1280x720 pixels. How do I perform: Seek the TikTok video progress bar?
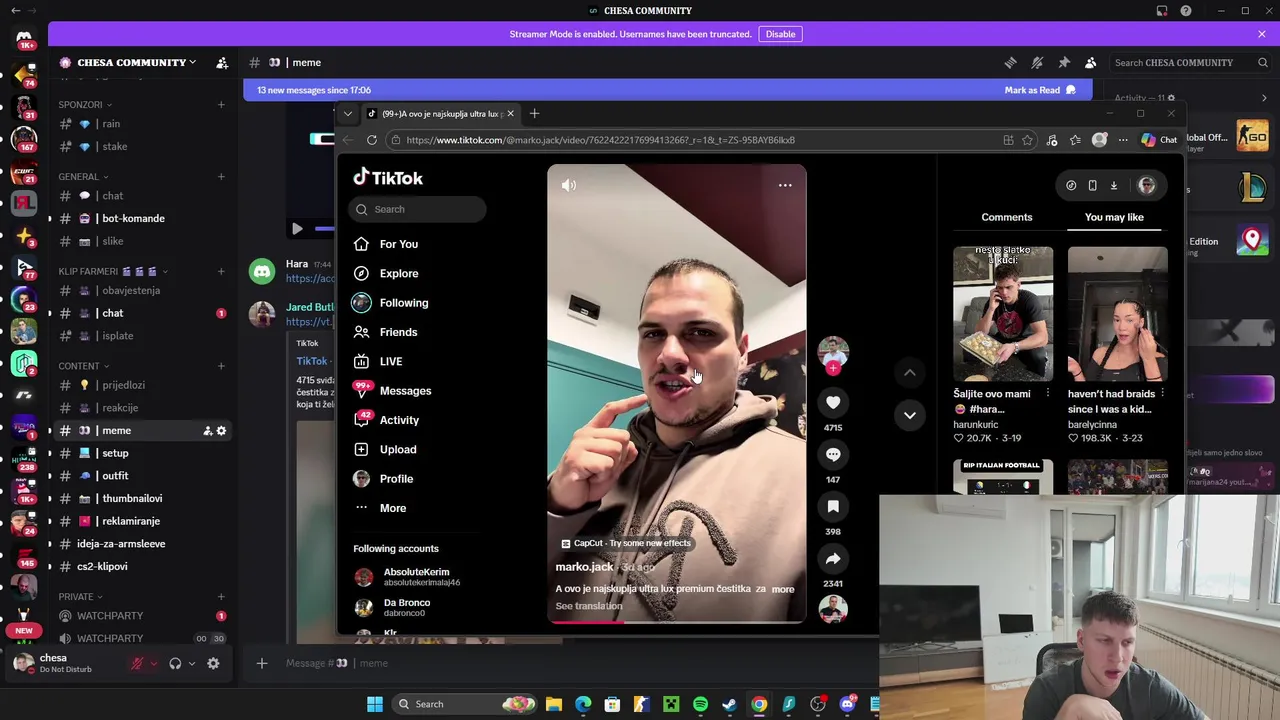pyautogui.click(x=676, y=621)
